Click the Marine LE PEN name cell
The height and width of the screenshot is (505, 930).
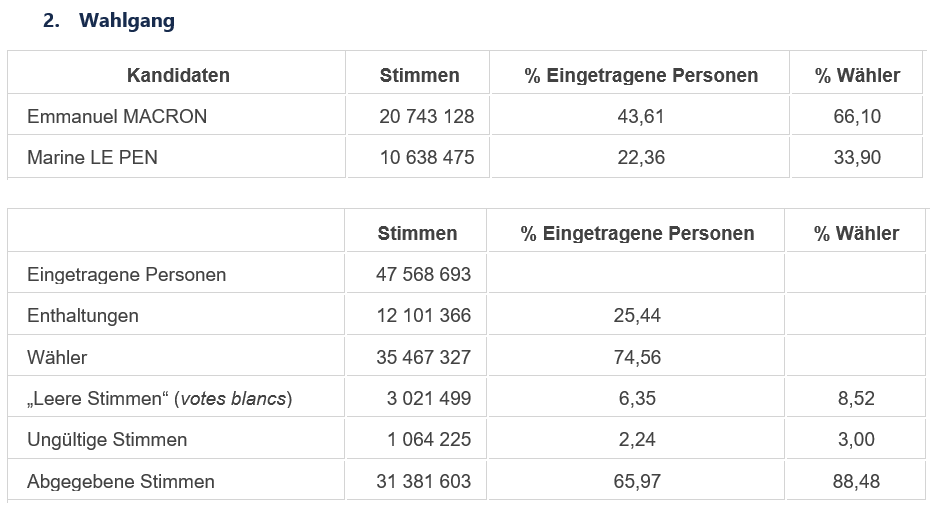(x=92, y=157)
